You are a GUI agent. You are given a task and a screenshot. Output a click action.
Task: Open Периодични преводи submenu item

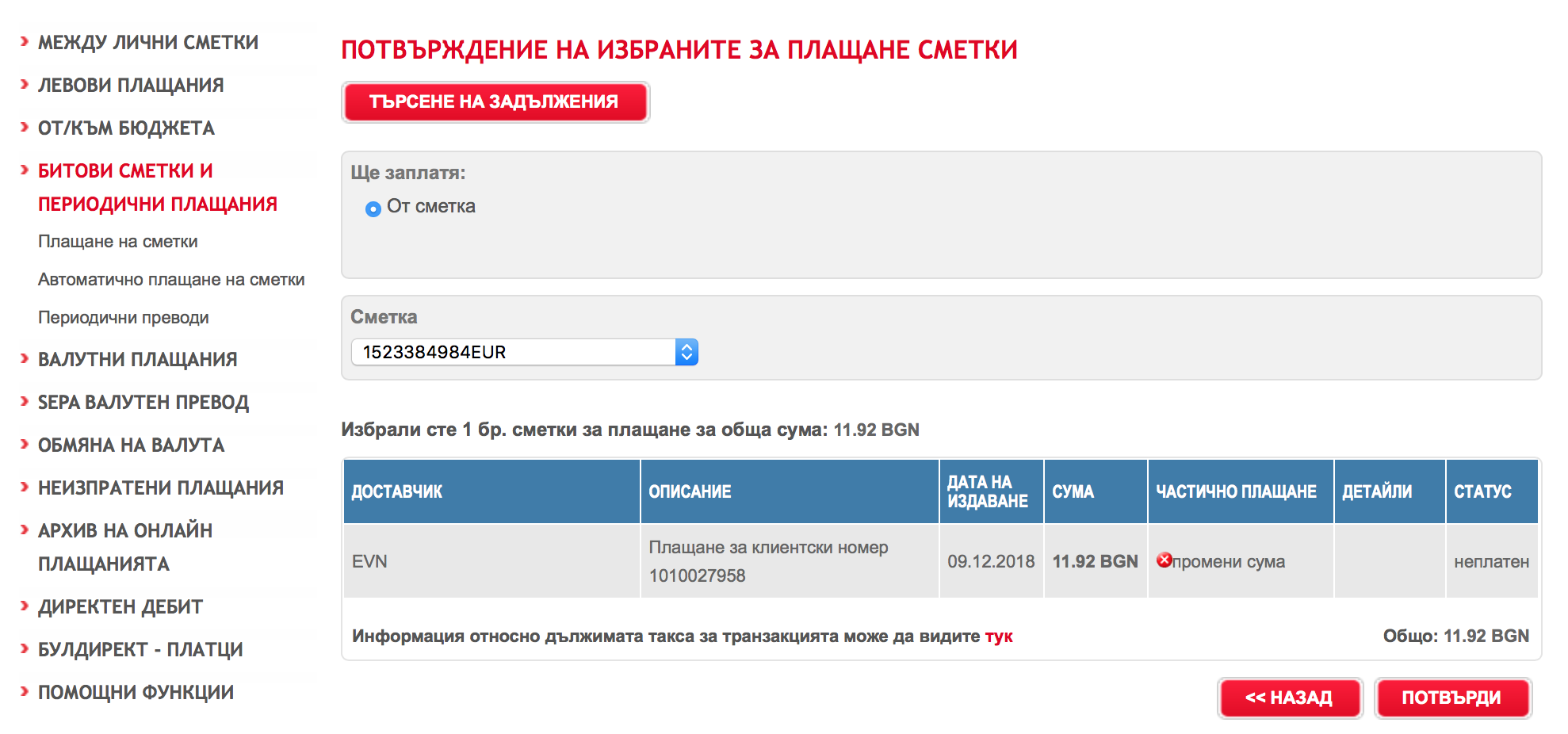coord(124,318)
